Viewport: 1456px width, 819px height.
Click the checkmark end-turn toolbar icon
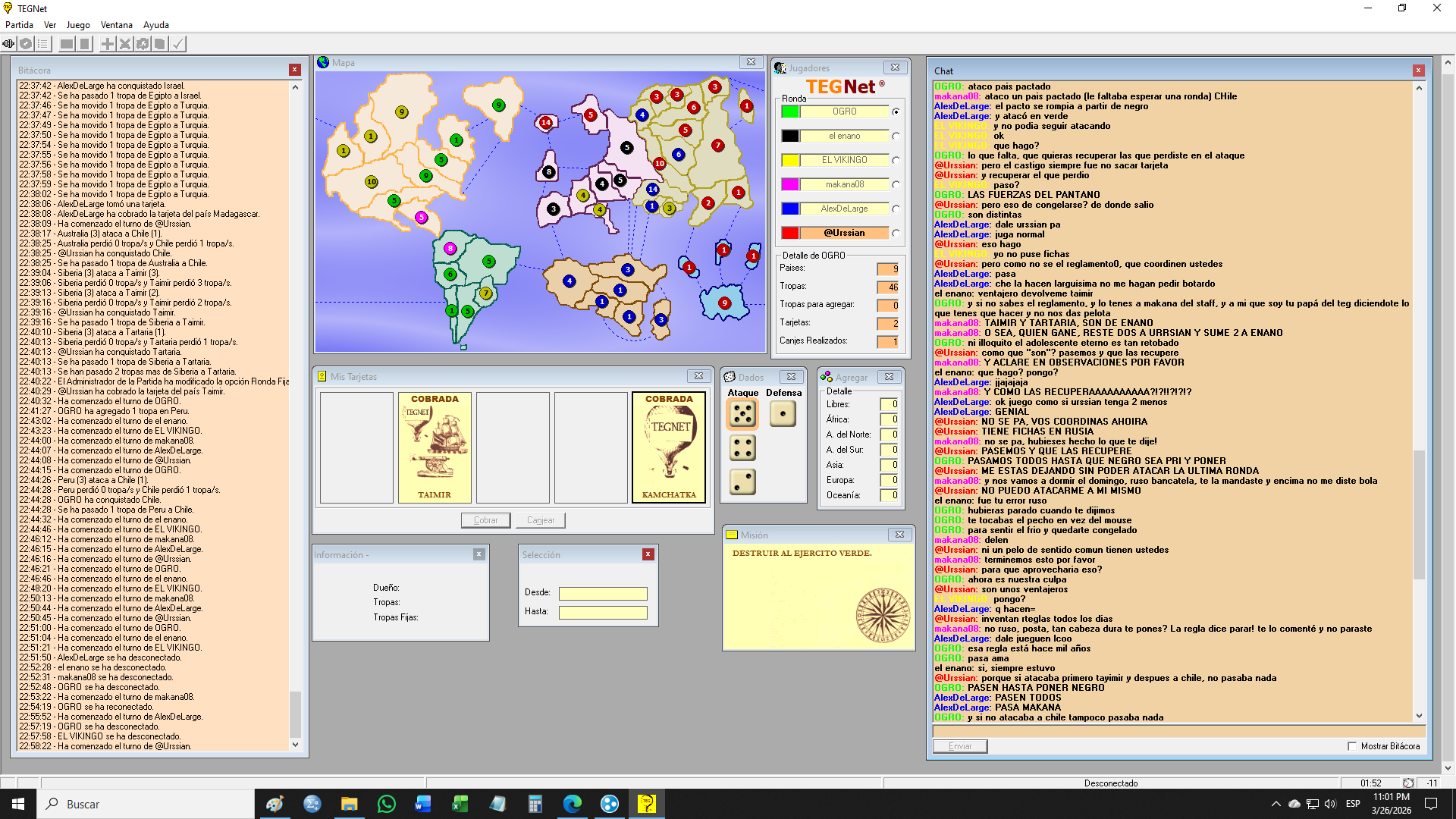(177, 44)
